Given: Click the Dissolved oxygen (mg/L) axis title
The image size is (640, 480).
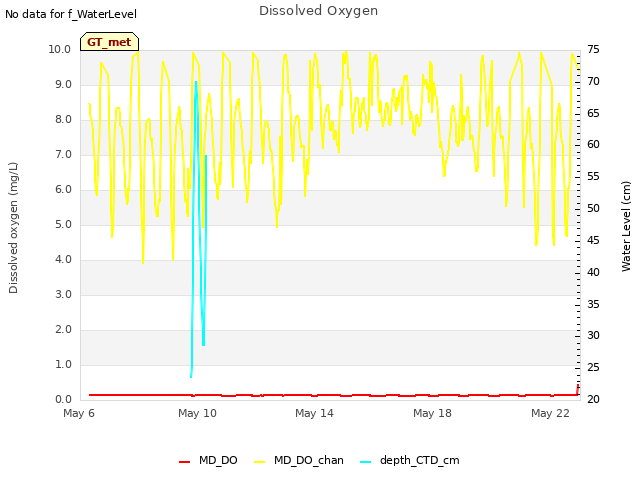Looking at the screenshot, I should (x=13, y=228).
